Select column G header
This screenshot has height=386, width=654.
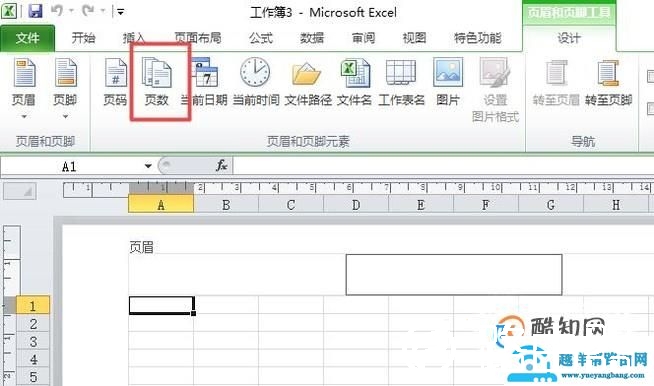(551, 204)
